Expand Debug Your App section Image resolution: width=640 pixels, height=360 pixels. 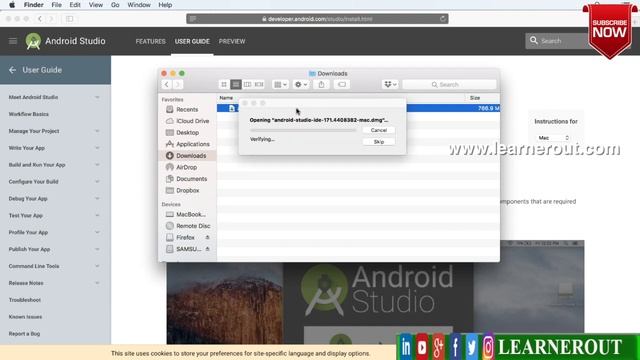coord(97,198)
